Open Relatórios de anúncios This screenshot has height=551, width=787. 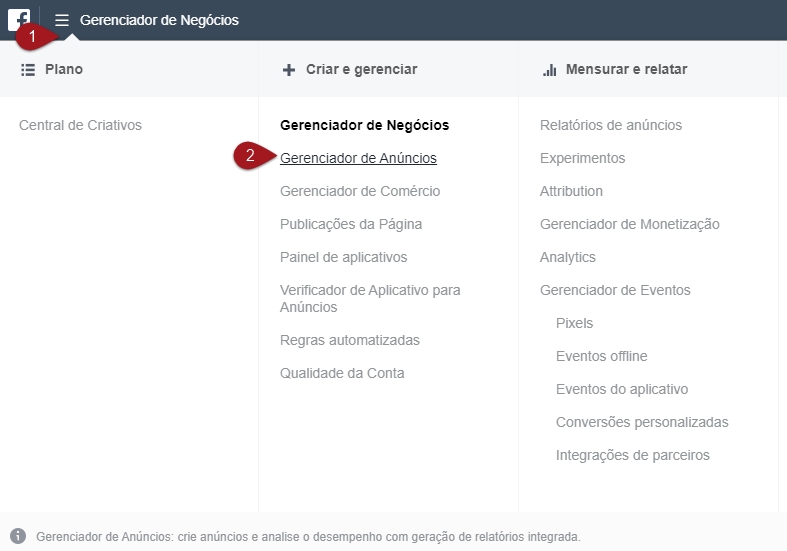[x=611, y=125]
